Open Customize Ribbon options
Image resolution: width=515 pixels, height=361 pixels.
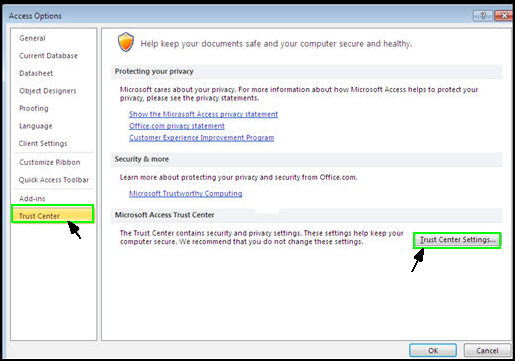tap(50, 162)
